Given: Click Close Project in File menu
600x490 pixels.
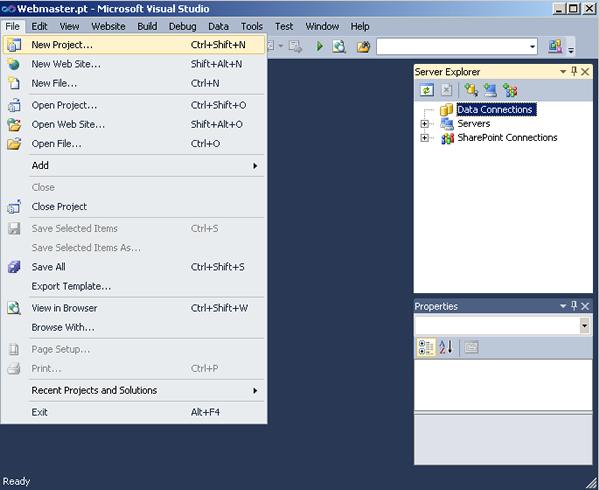Looking at the screenshot, I should click(x=134, y=207).
